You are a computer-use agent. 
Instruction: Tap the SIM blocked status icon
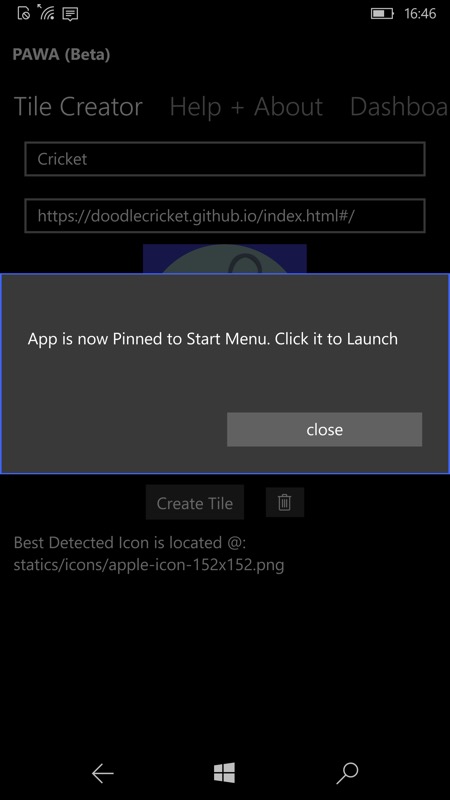(23, 13)
